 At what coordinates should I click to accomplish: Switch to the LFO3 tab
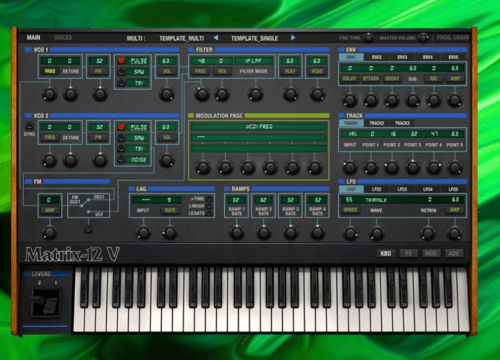point(402,189)
